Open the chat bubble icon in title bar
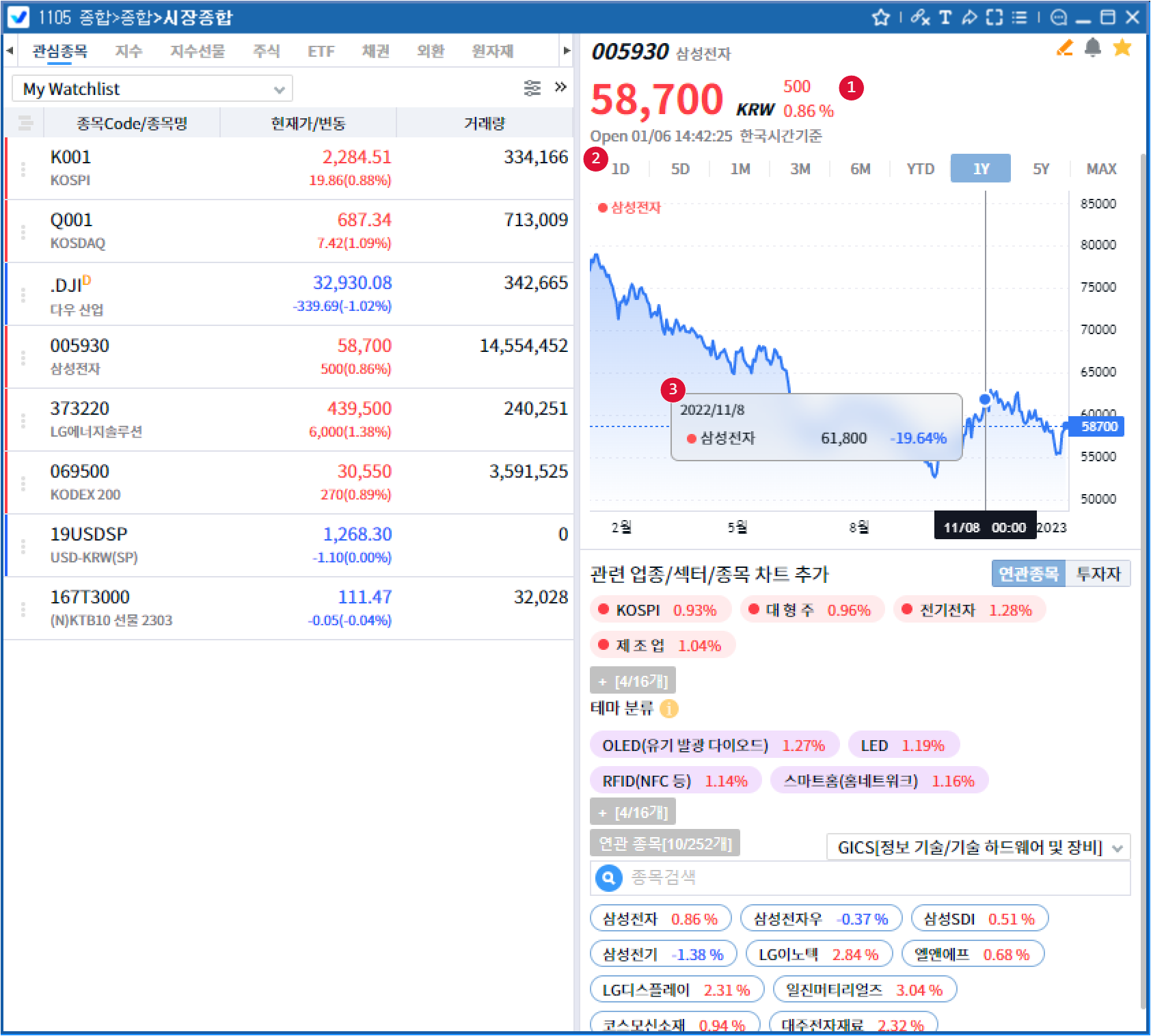The width and height of the screenshot is (1151, 1036). tap(1059, 17)
